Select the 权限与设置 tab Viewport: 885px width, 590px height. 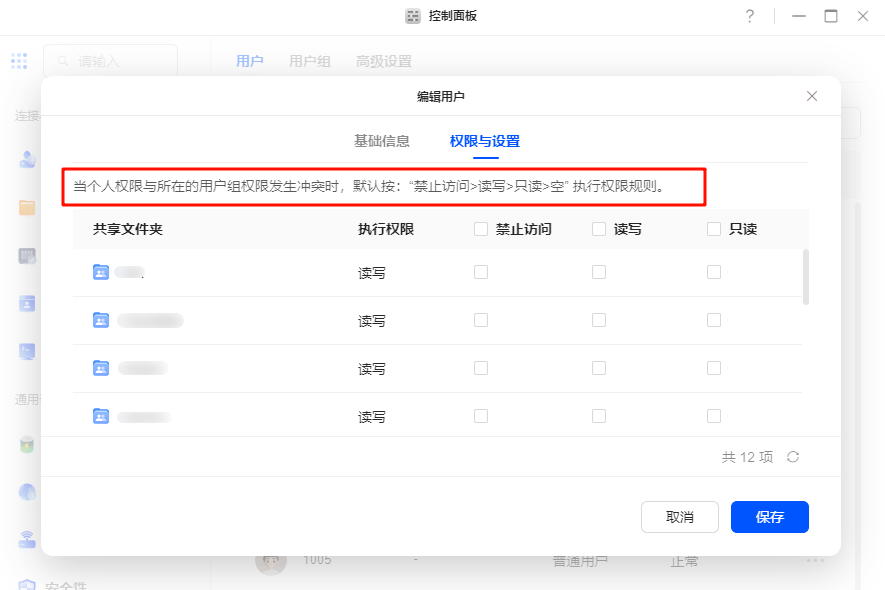coord(485,141)
